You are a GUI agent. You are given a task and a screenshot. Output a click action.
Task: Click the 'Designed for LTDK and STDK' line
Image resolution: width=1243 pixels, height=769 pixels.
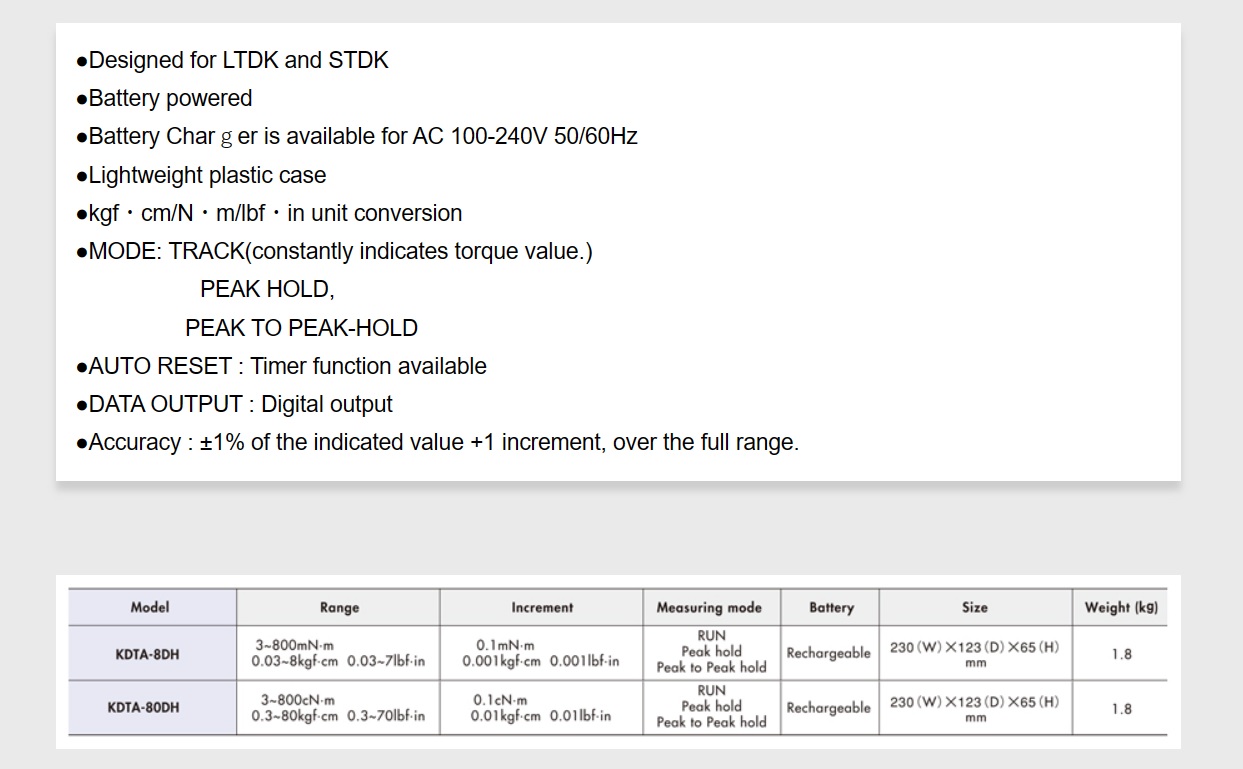coord(232,60)
